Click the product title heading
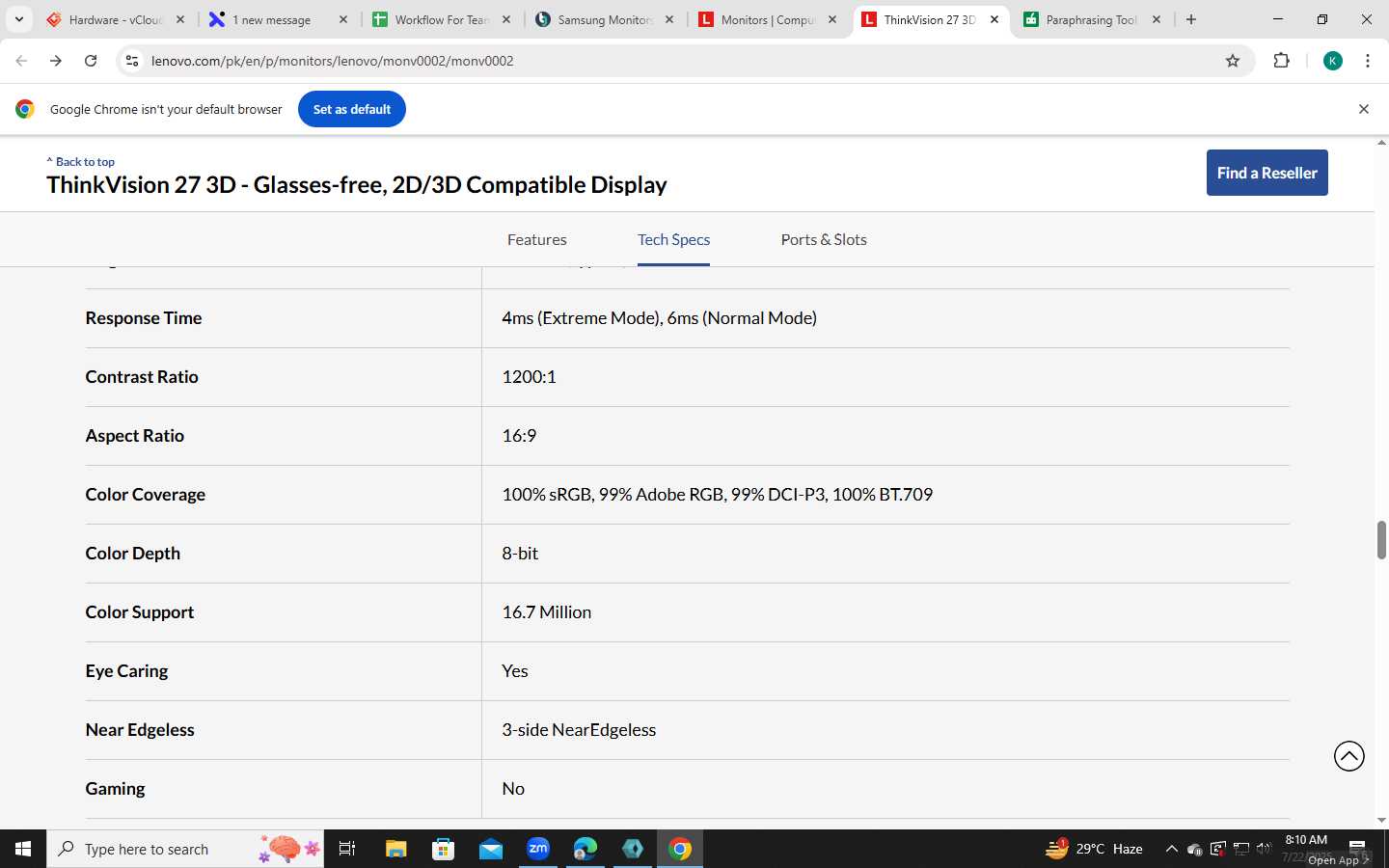This screenshot has height=868, width=1389. (357, 184)
